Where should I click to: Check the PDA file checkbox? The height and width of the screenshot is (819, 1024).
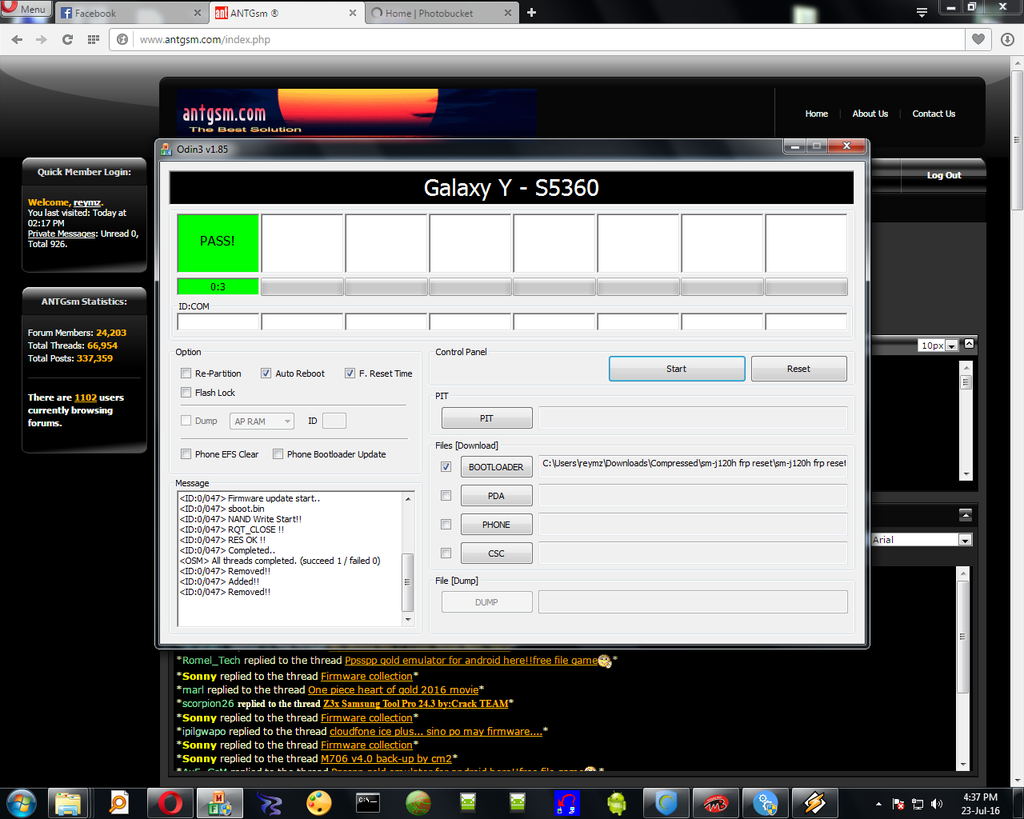pos(446,496)
